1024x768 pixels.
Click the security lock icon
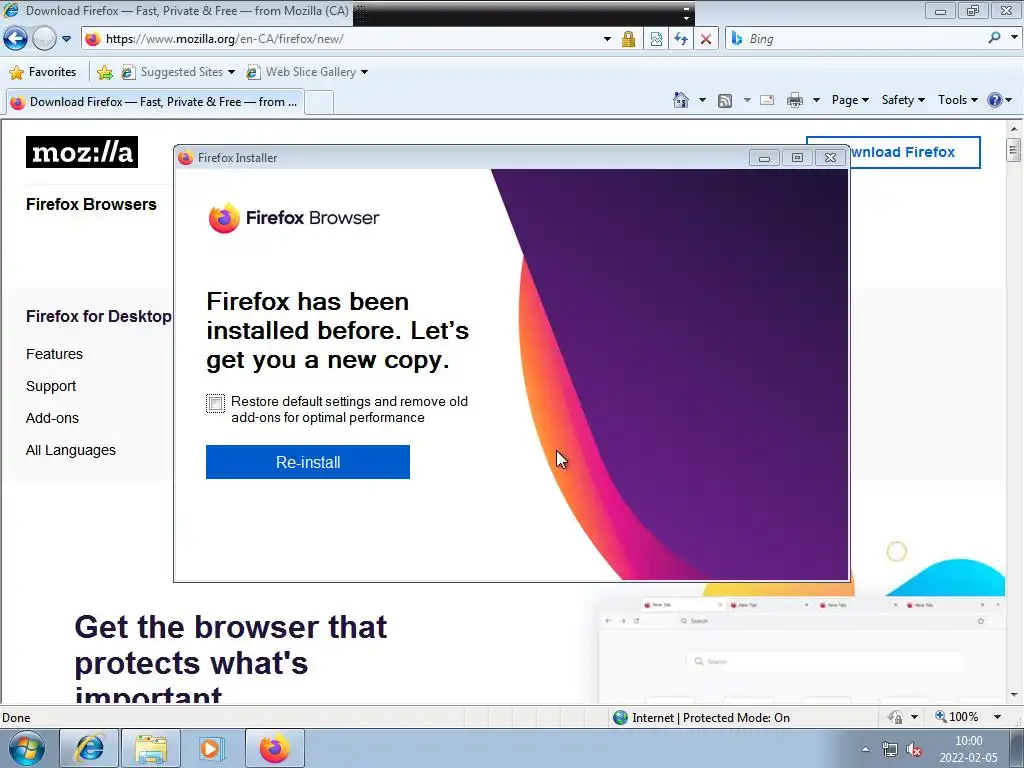(x=628, y=39)
